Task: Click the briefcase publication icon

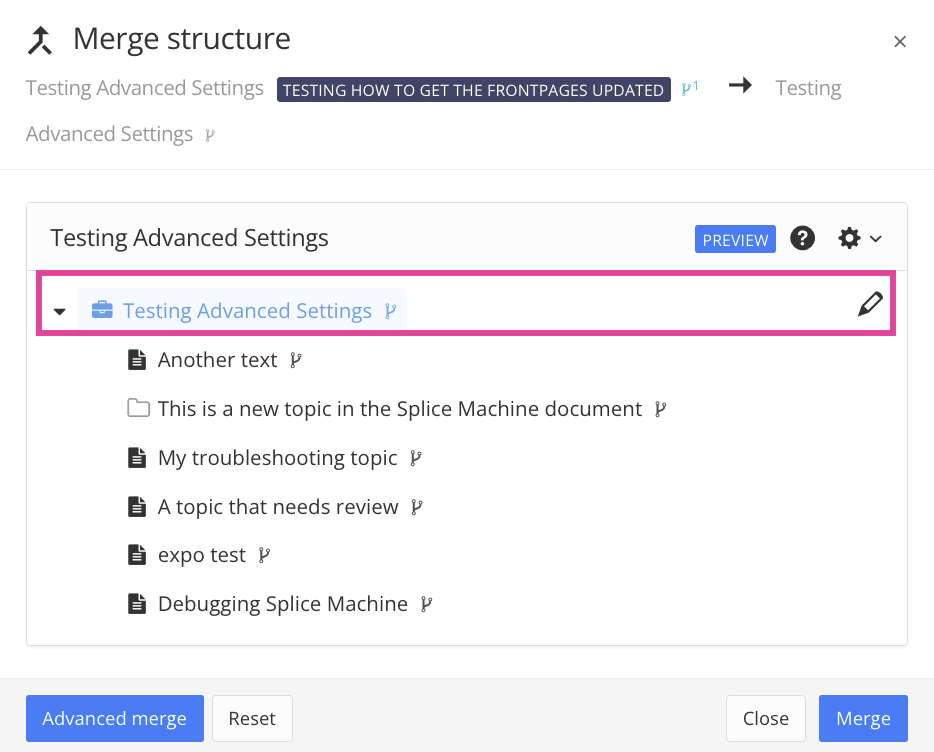Action: click(x=102, y=310)
